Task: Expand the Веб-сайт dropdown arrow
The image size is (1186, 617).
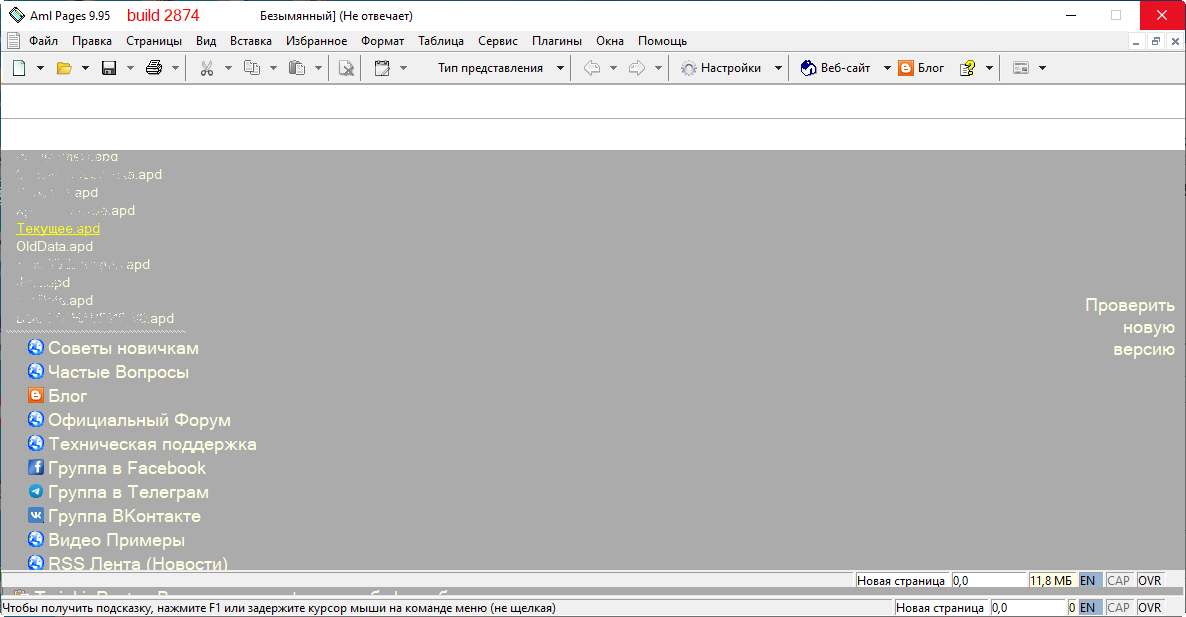Action: pyautogui.click(x=887, y=68)
